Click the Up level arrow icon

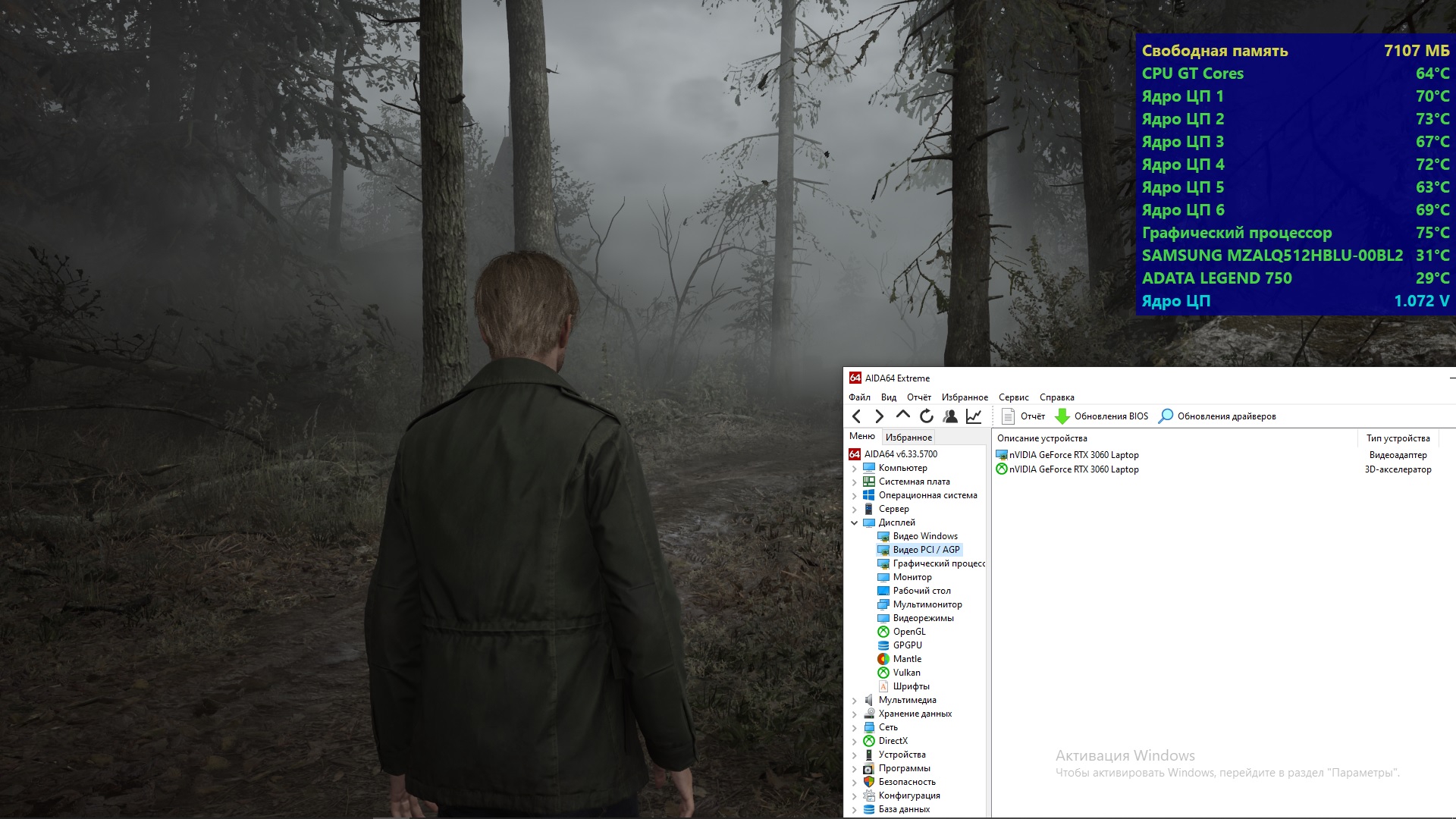(x=902, y=416)
